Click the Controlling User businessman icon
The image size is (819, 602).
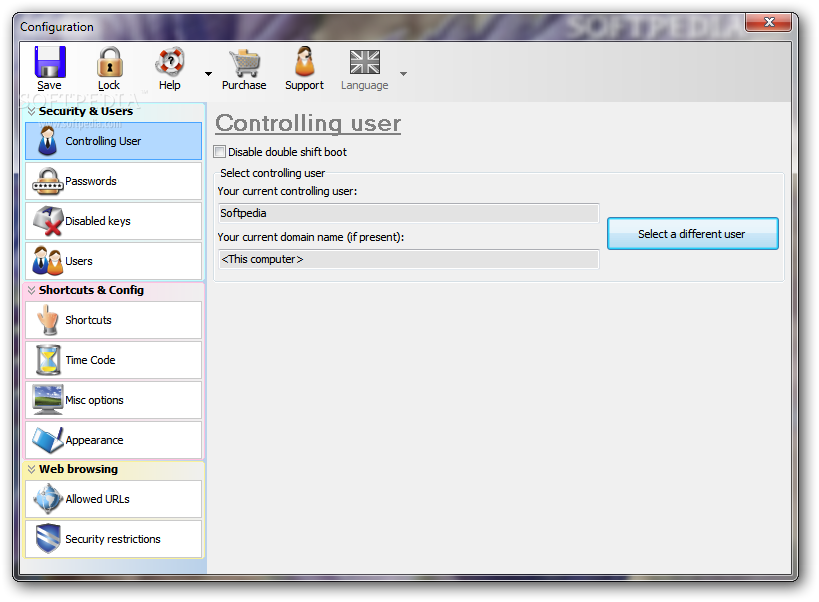pos(48,141)
